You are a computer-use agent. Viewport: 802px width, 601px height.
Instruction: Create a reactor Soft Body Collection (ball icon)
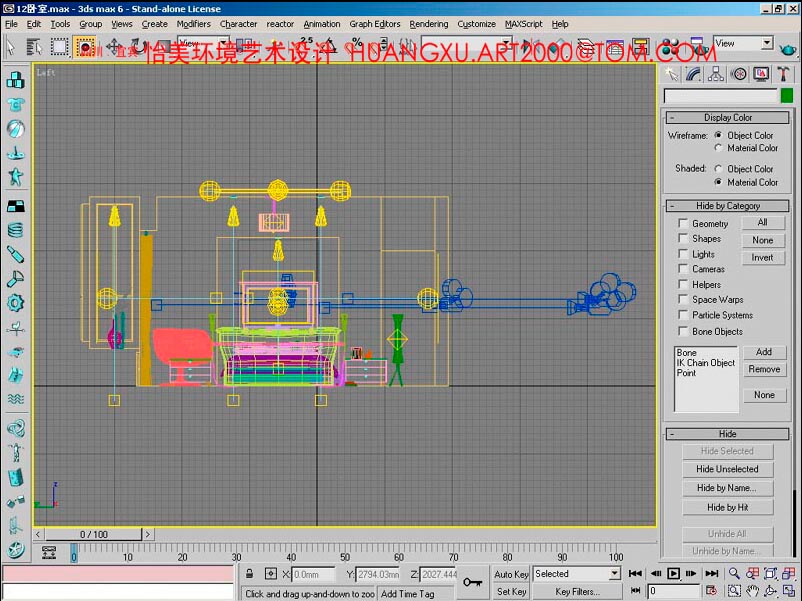click(15, 129)
